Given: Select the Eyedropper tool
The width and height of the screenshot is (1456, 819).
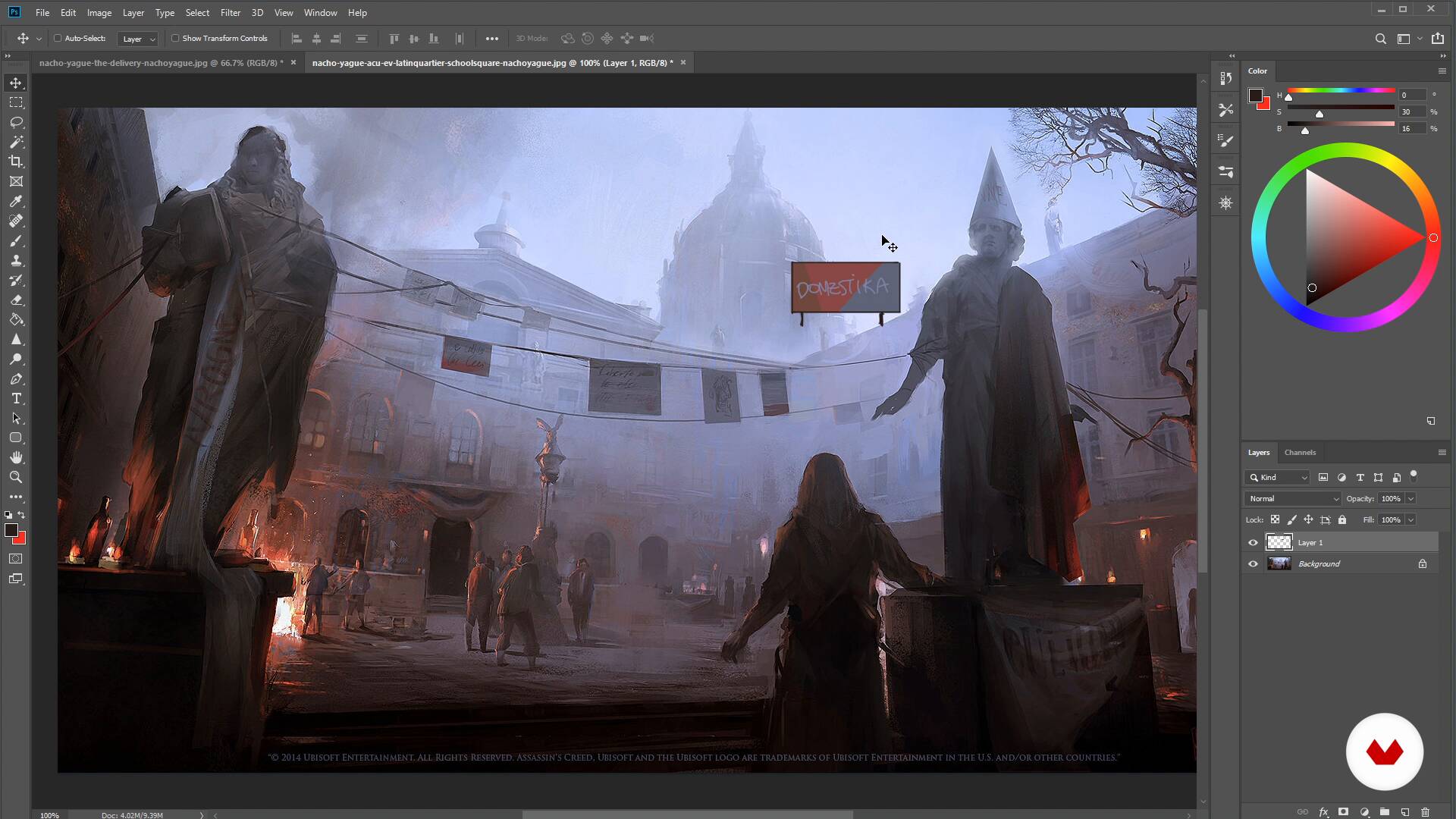Looking at the screenshot, I should coord(16,201).
